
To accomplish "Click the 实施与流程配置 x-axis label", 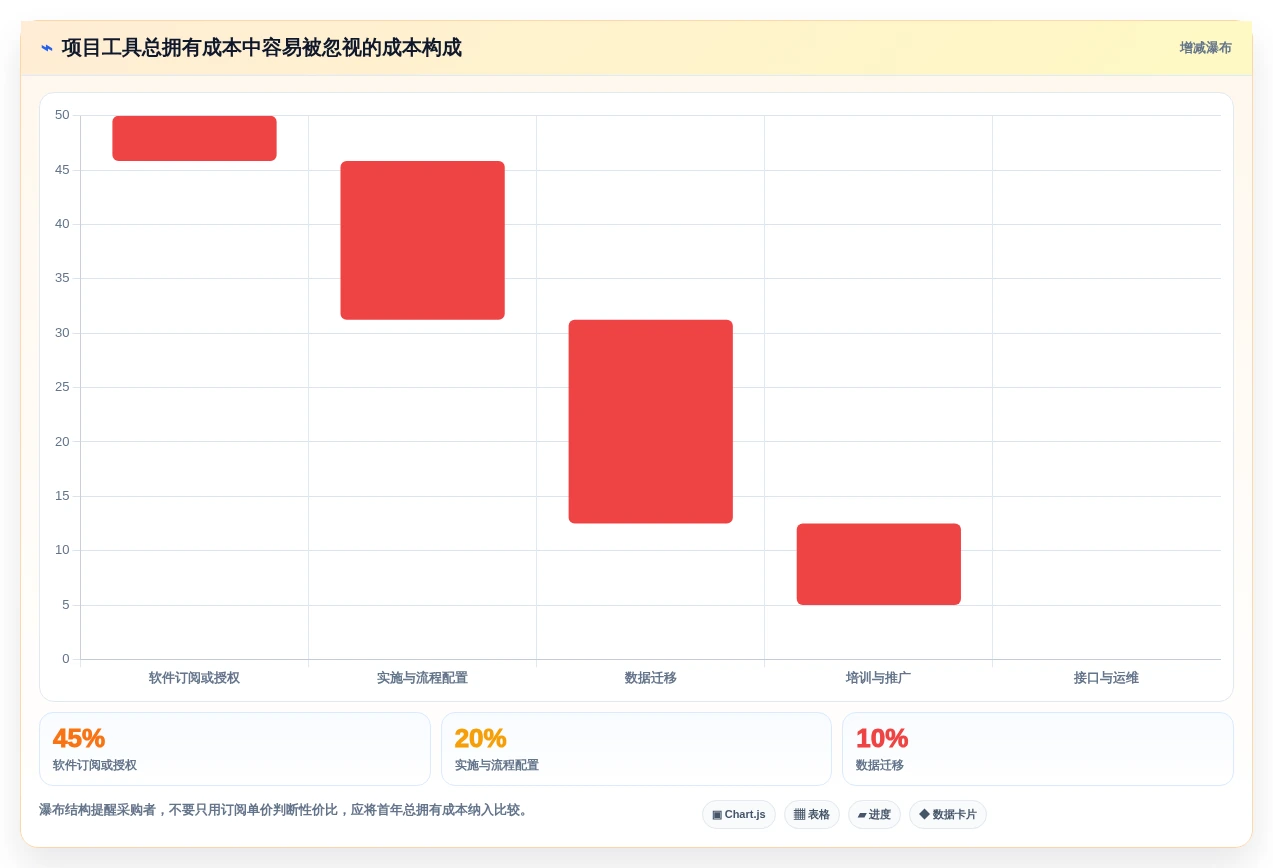I will click(422, 678).
